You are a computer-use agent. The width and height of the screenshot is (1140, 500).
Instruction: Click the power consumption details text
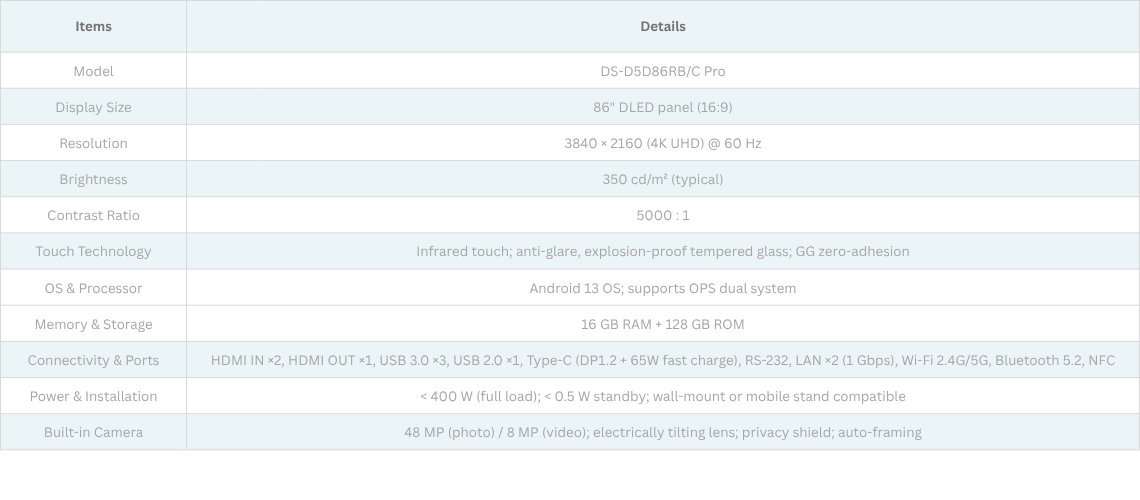coord(662,396)
